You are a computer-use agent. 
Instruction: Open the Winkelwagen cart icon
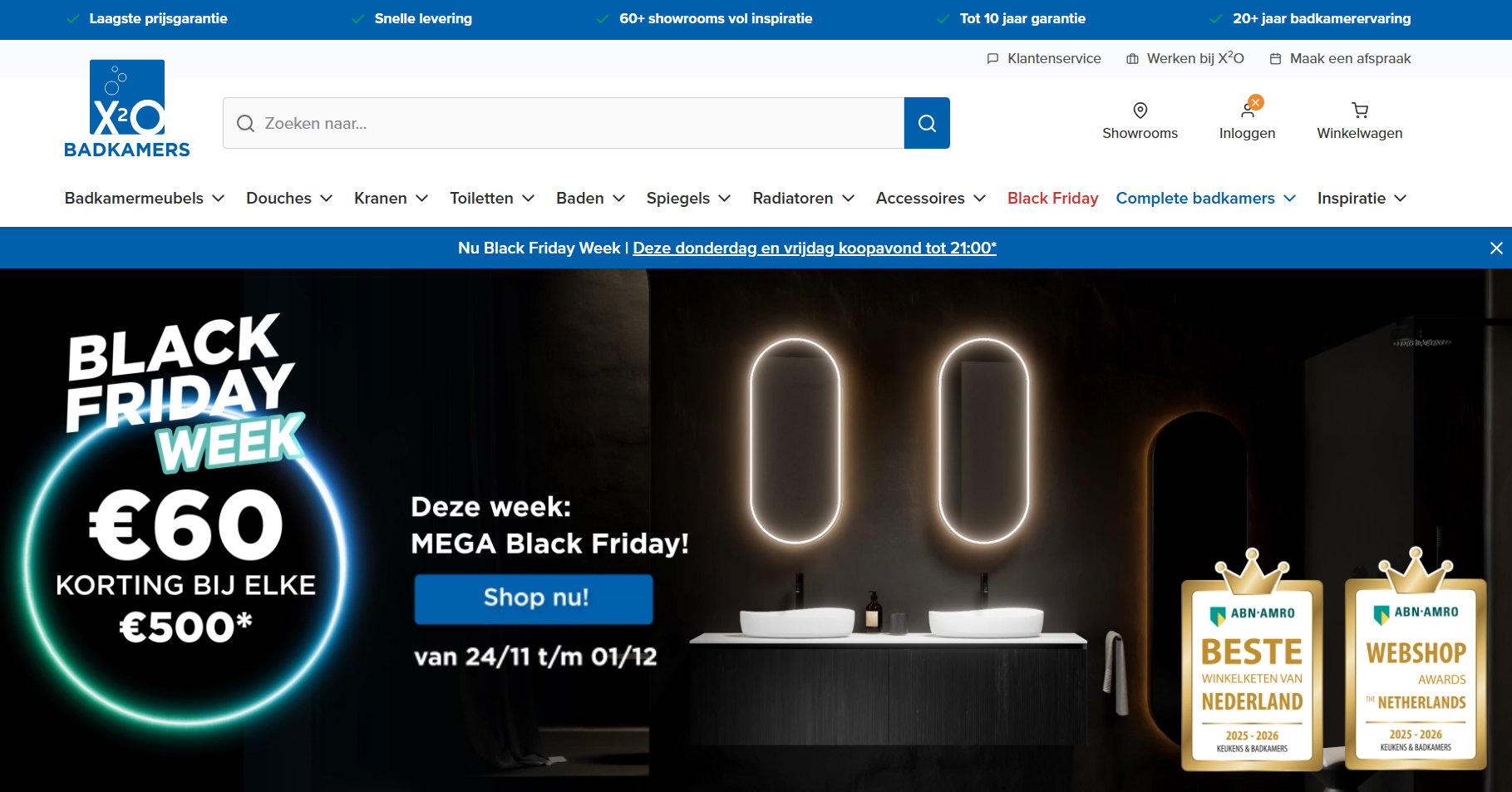1360,111
